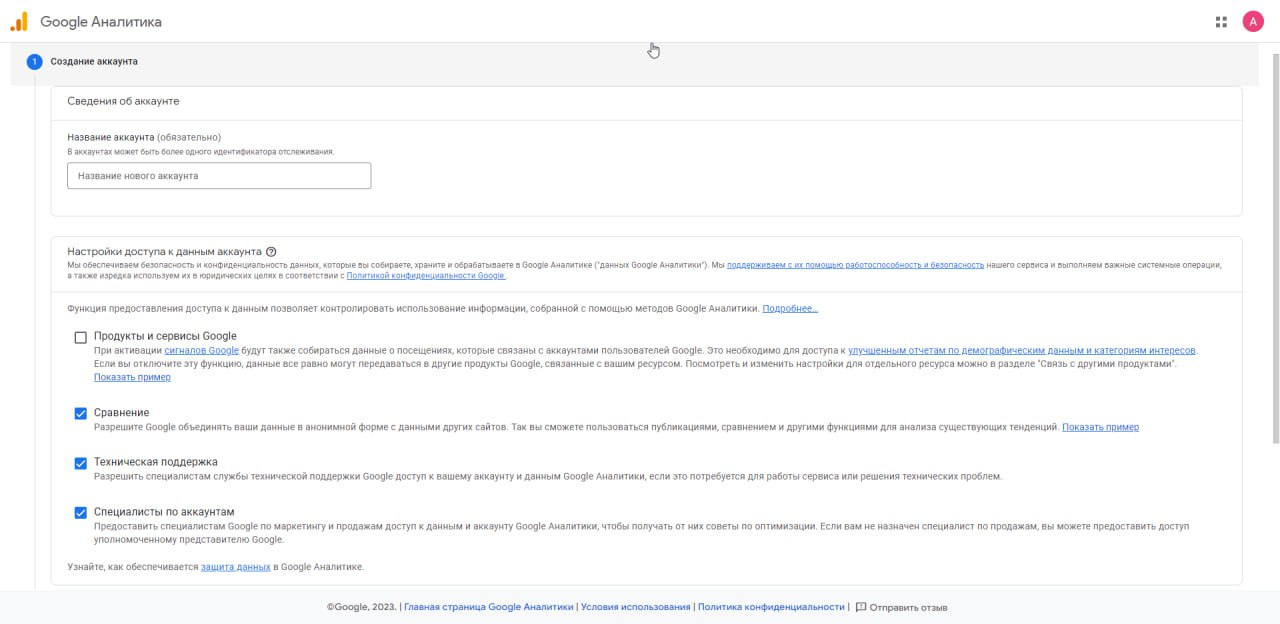Click "Показать пример" in the Сравнение description
Image resolution: width=1280 pixels, height=624 pixels.
click(x=1100, y=428)
